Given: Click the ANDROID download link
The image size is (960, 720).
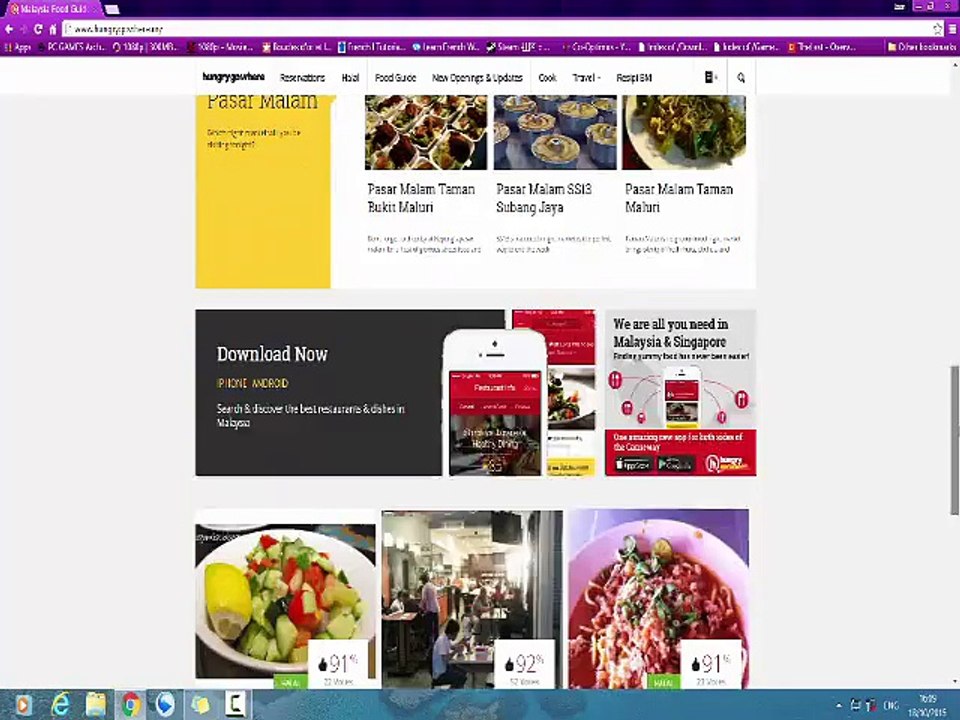Looking at the screenshot, I should 270,383.
